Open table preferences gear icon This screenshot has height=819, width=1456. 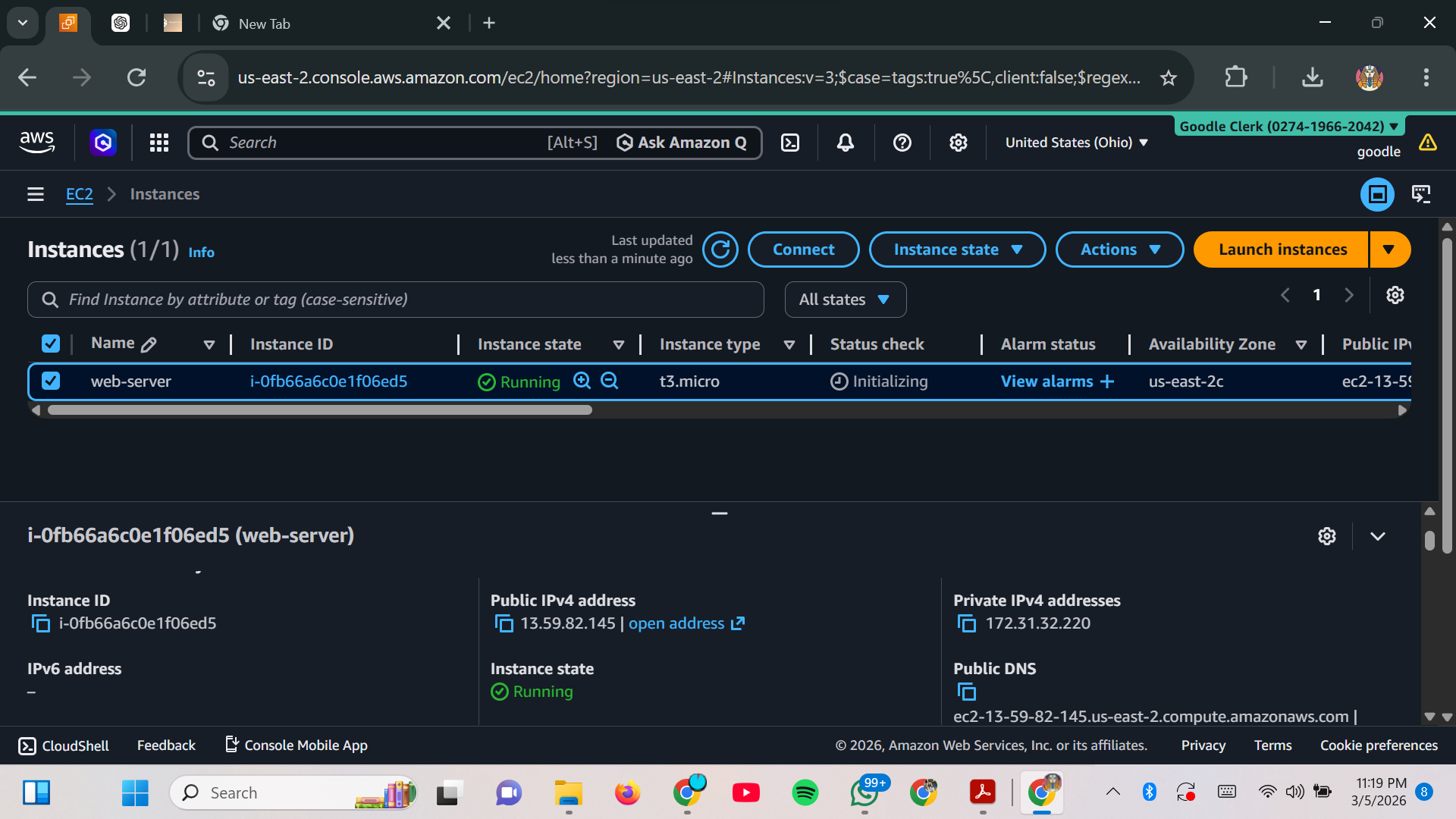pyautogui.click(x=1395, y=295)
